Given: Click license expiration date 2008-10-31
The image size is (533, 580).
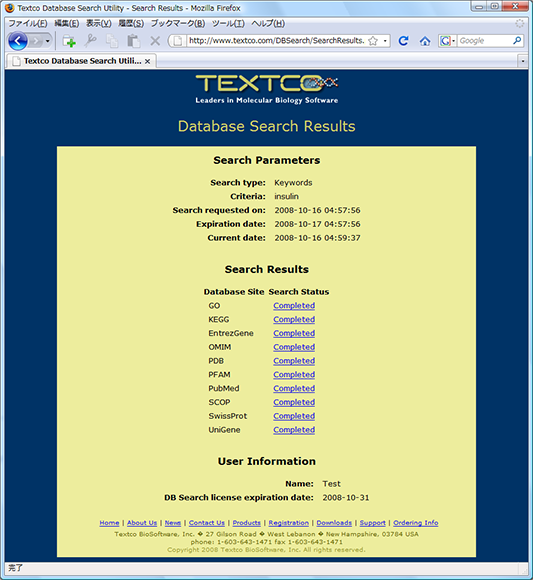Looking at the screenshot, I should [x=346, y=498].
